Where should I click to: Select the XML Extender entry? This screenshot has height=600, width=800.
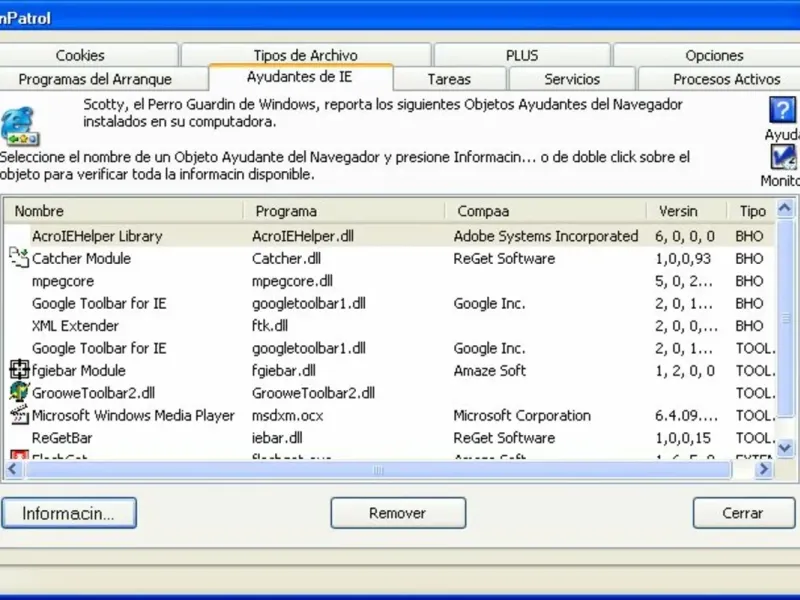pyautogui.click(x=75, y=326)
